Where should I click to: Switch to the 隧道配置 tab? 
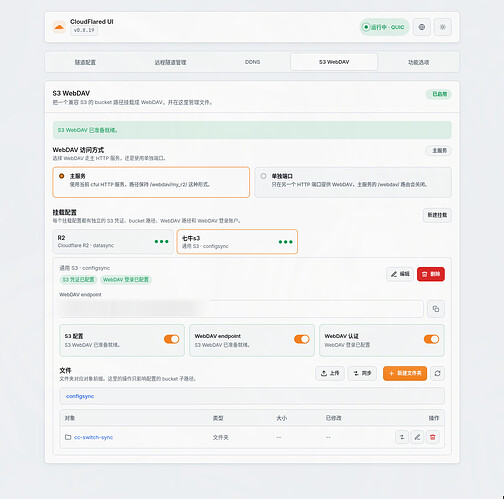click(x=85, y=62)
